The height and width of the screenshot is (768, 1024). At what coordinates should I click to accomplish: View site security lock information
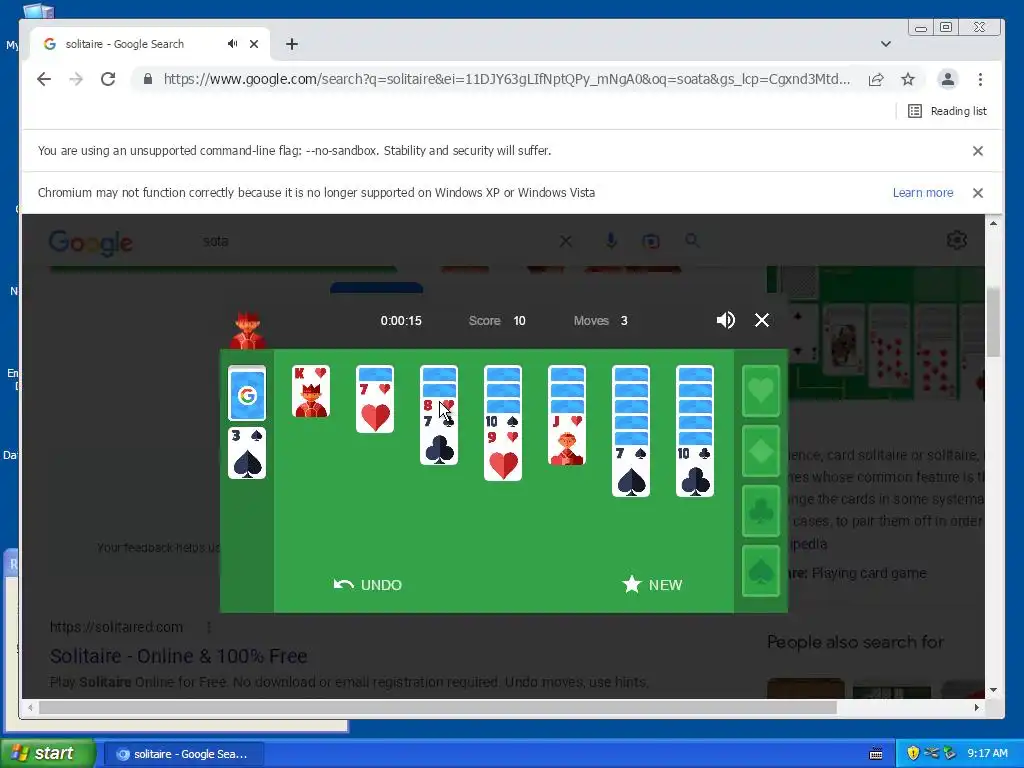click(148, 79)
